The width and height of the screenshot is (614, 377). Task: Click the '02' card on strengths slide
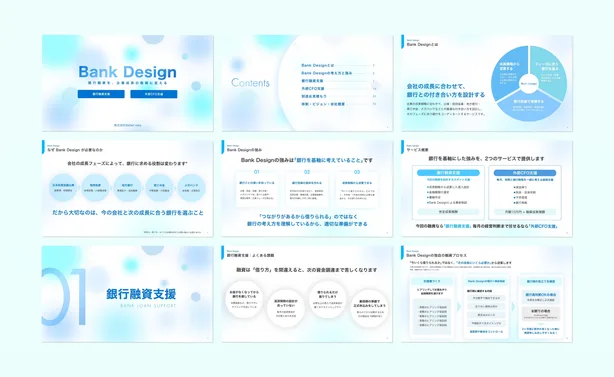click(307, 189)
